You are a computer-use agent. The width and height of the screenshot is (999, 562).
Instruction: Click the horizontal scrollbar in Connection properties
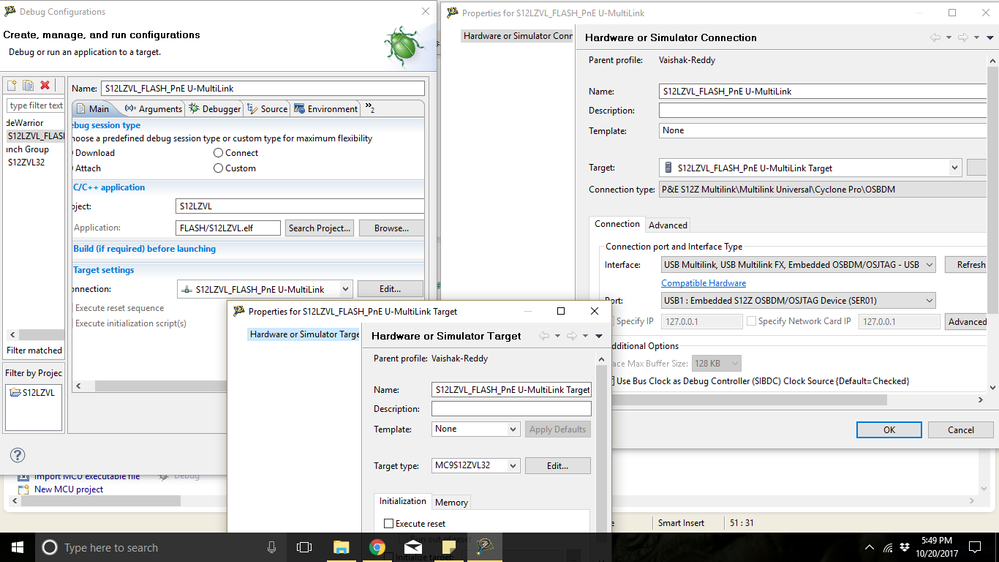click(x=749, y=400)
